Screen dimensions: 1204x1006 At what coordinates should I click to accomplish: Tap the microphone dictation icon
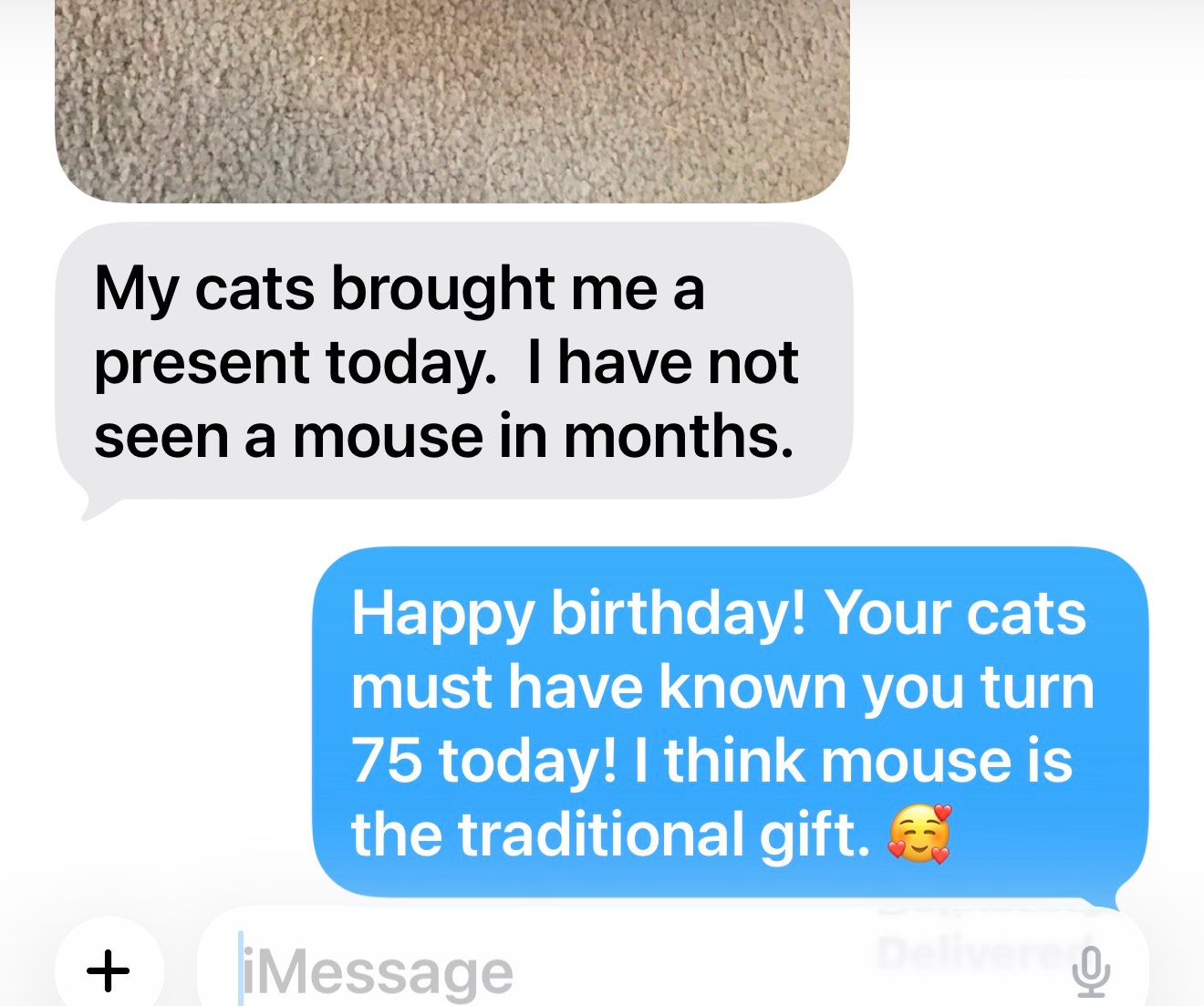tap(1091, 970)
